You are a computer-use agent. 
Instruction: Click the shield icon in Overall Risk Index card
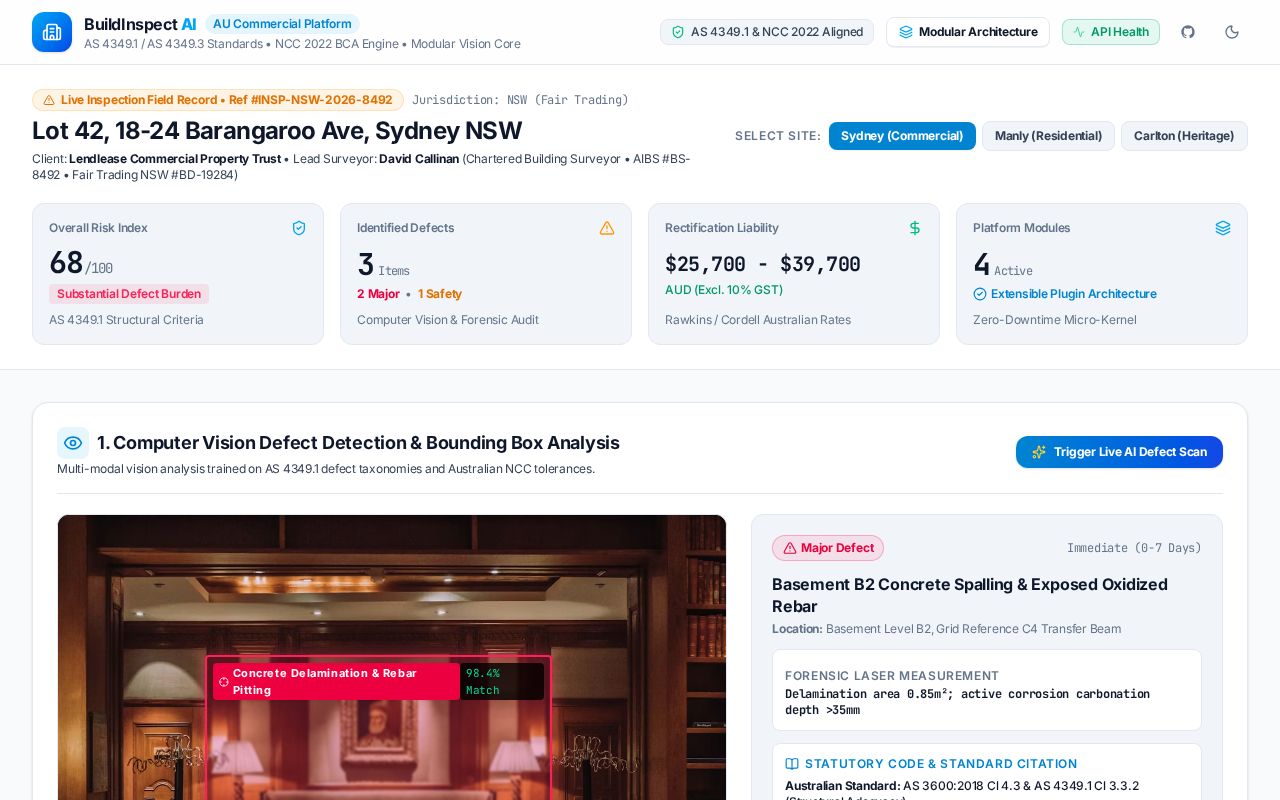299,228
